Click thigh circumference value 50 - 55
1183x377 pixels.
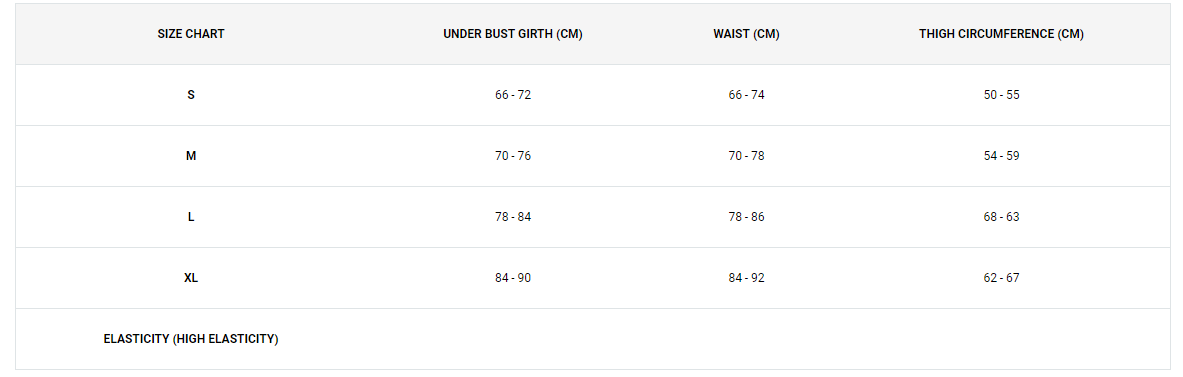coord(1001,95)
